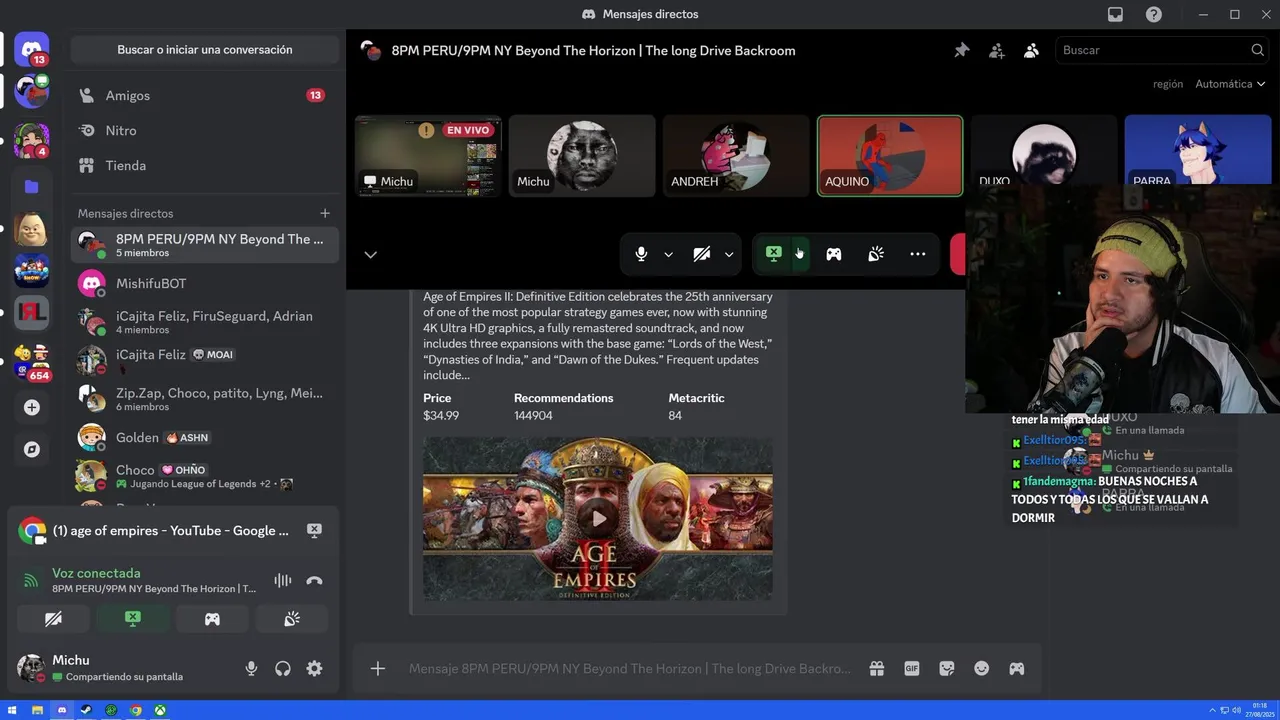1280x720 pixels.
Task: Attach file plus icon in message bar
Action: coord(377,668)
